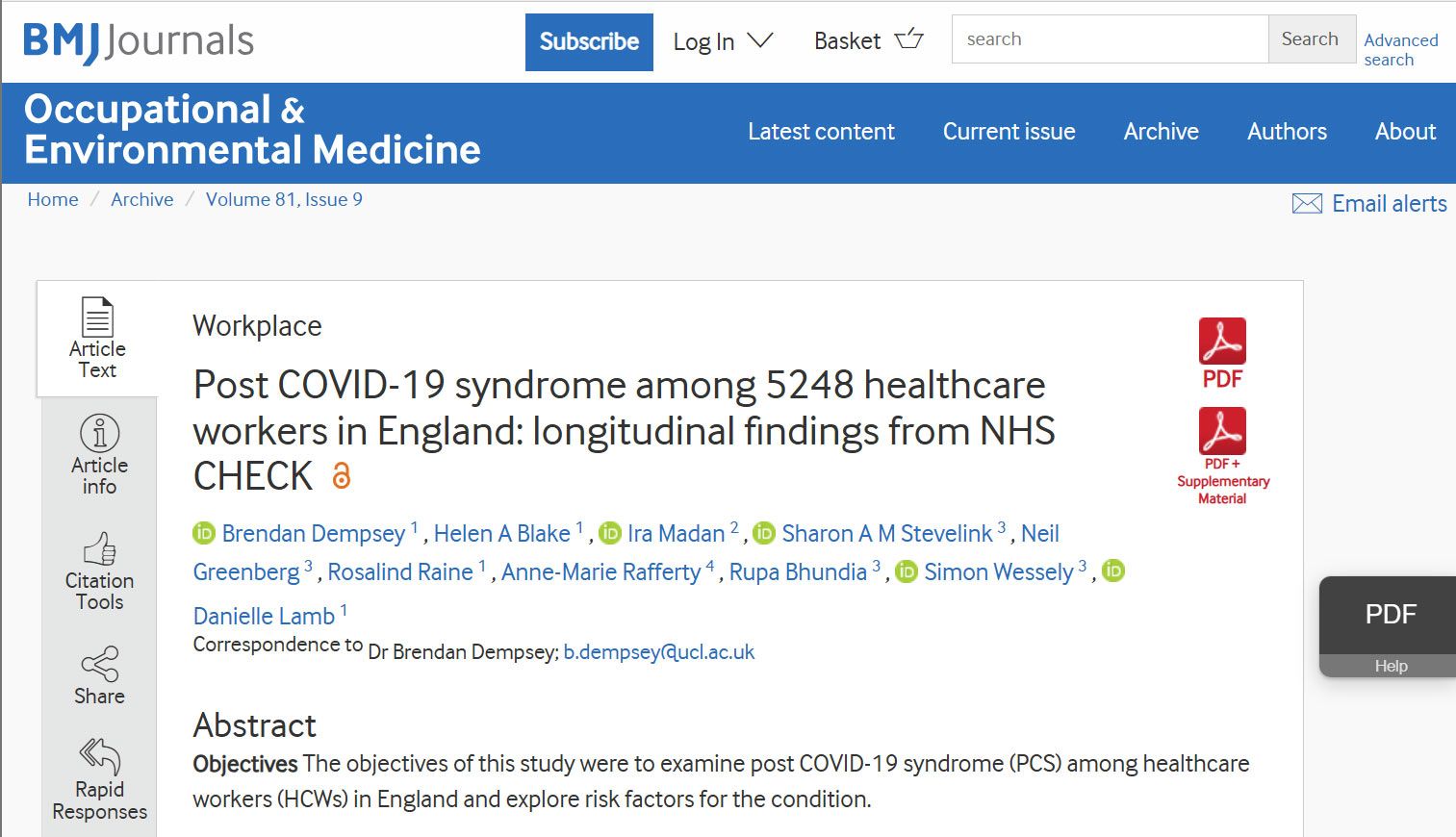The width and height of the screenshot is (1456, 837).
Task: Click the open access lock icon
Action: point(341,476)
